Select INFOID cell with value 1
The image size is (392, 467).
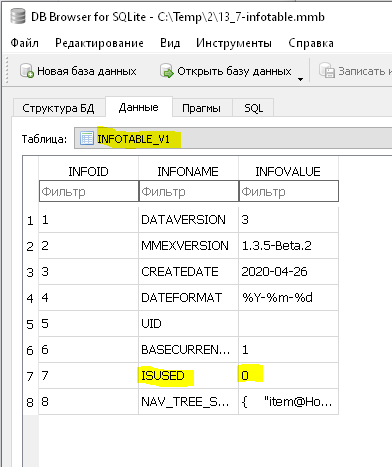pyautogui.click(x=88, y=220)
